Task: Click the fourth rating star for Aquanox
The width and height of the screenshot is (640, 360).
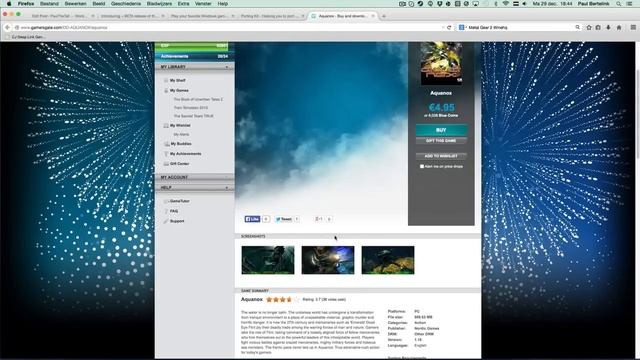Action: tap(289, 300)
